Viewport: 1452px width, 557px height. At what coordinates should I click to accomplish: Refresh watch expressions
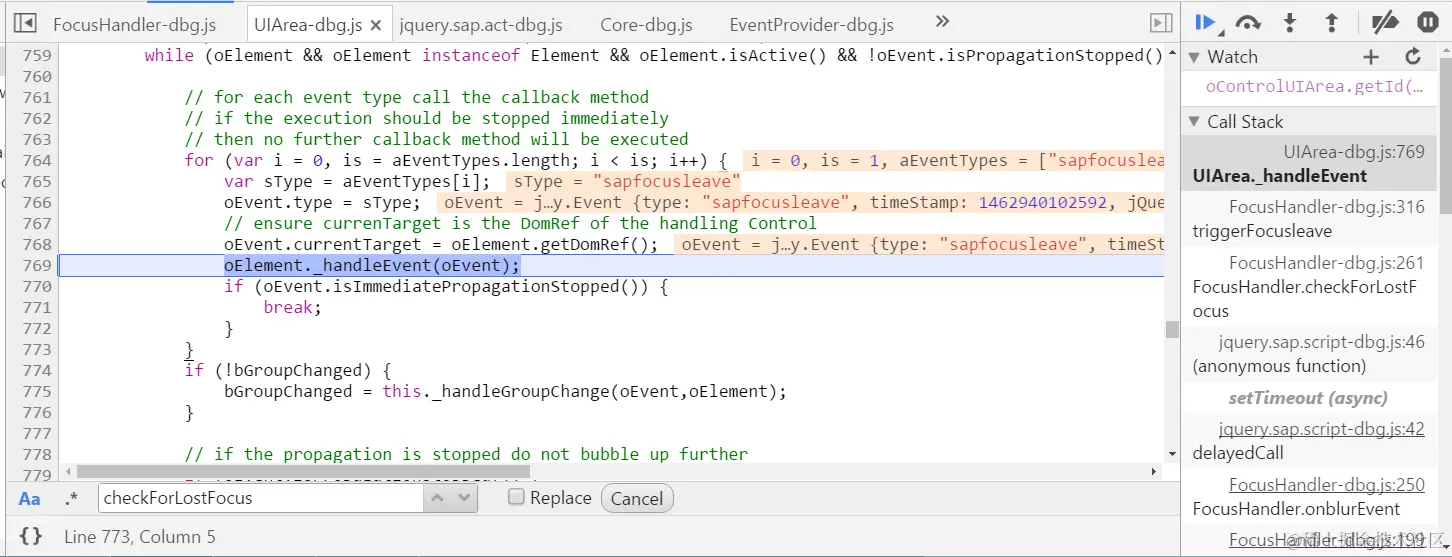(1413, 57)
